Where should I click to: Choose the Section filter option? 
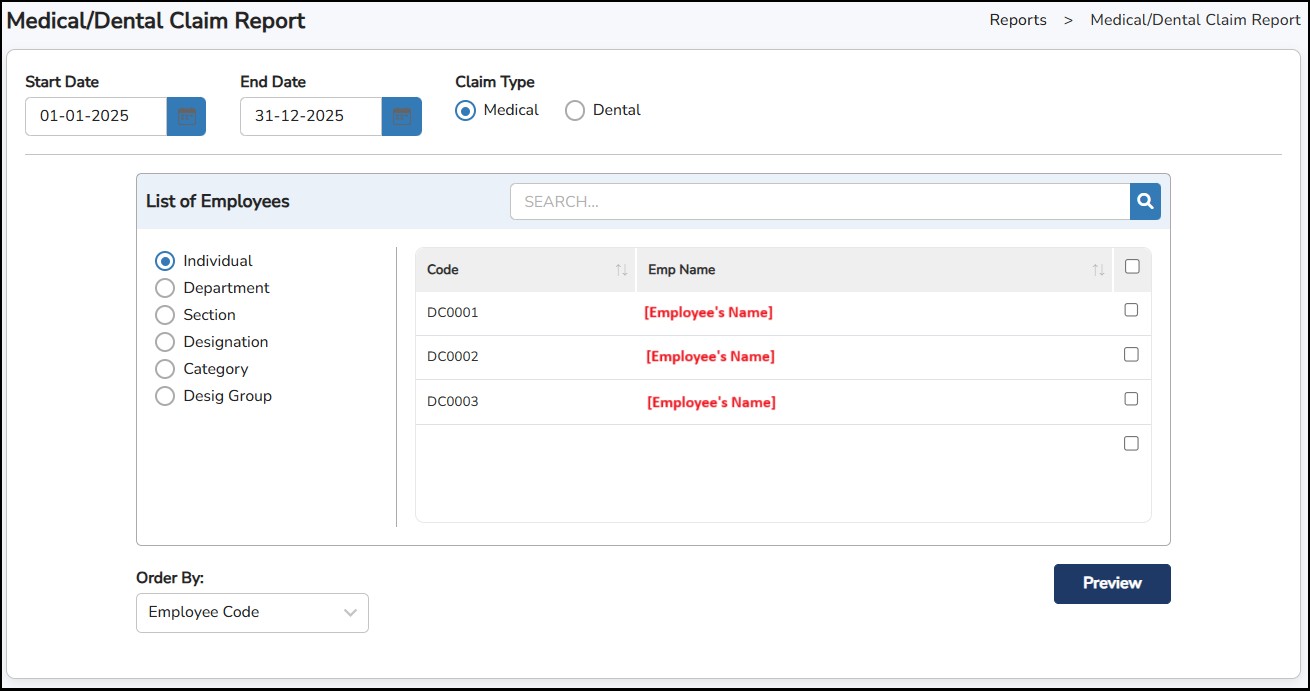165,315
